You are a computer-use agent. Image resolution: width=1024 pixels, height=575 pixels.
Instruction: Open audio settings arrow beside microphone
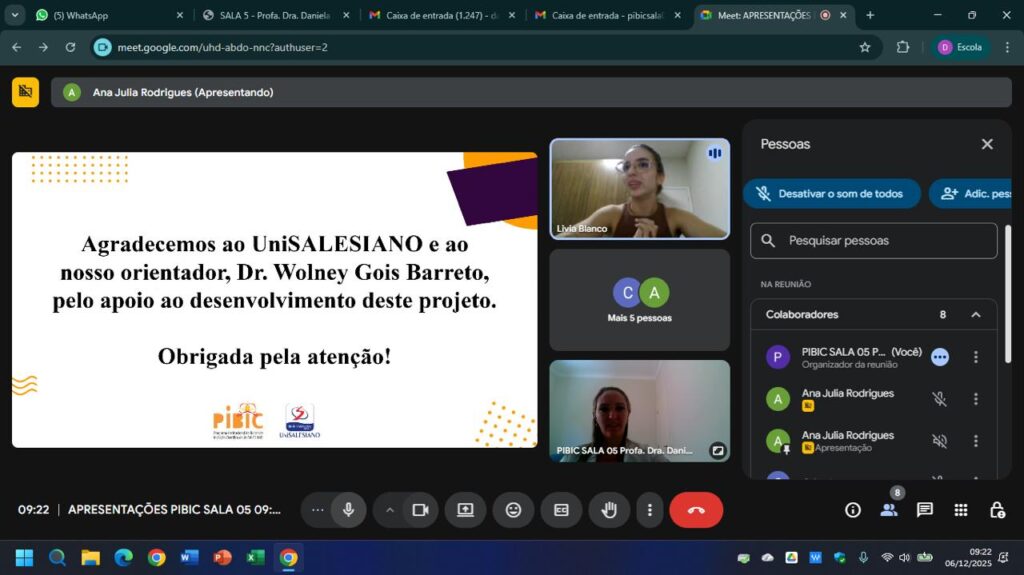(x=318, y=510)
